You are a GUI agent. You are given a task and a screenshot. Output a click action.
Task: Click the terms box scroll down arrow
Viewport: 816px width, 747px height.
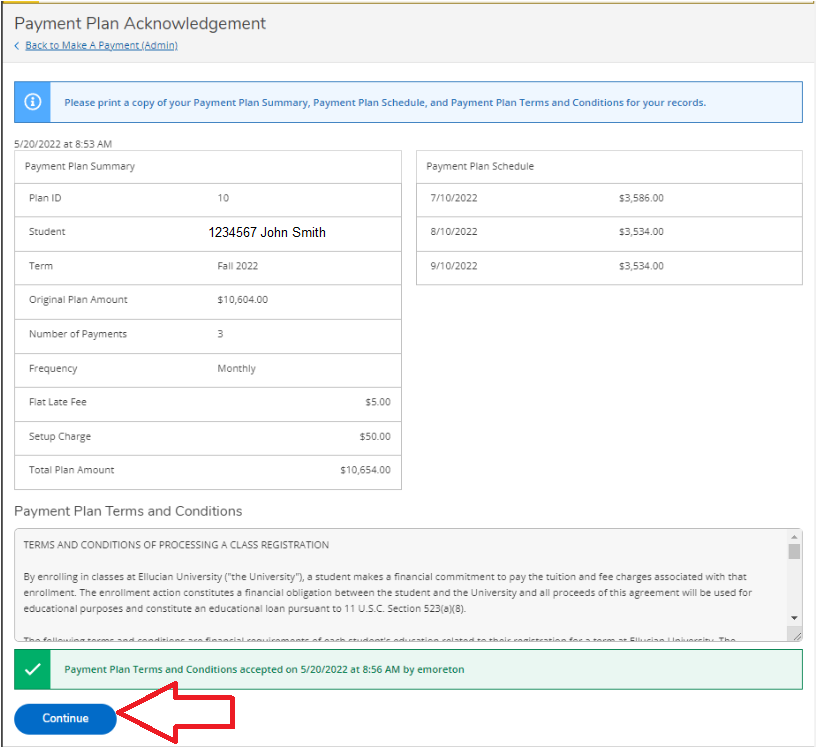click(x=794, y=618)
